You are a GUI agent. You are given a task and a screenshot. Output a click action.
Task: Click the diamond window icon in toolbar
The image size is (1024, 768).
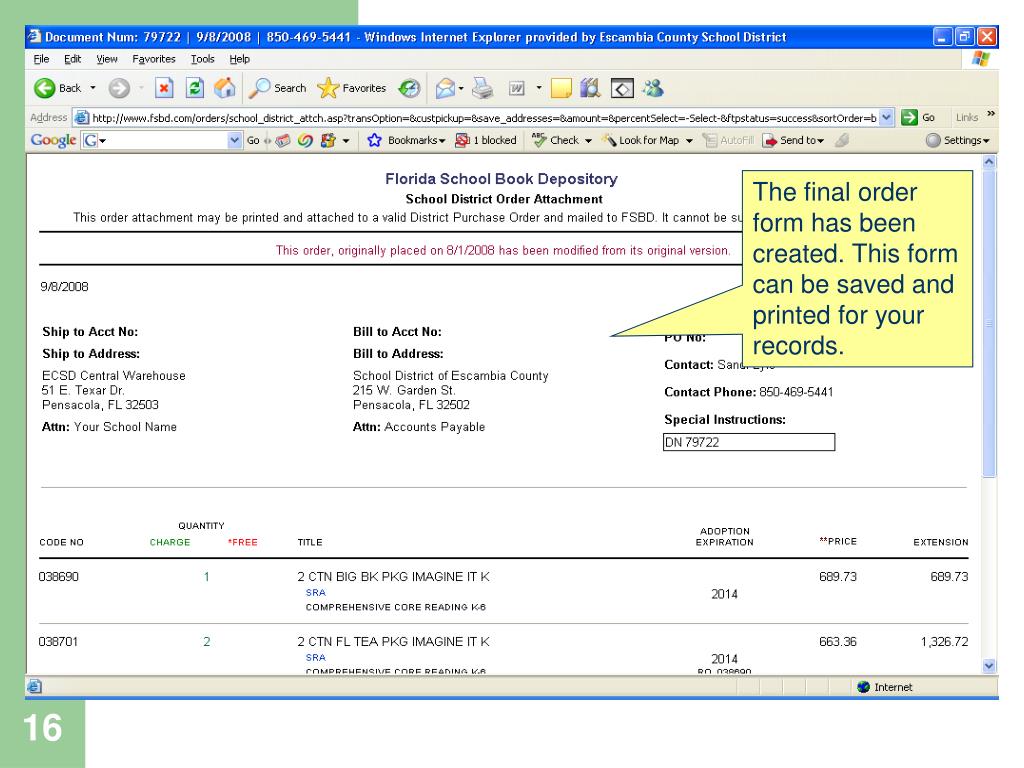click(x=622, y=88)
